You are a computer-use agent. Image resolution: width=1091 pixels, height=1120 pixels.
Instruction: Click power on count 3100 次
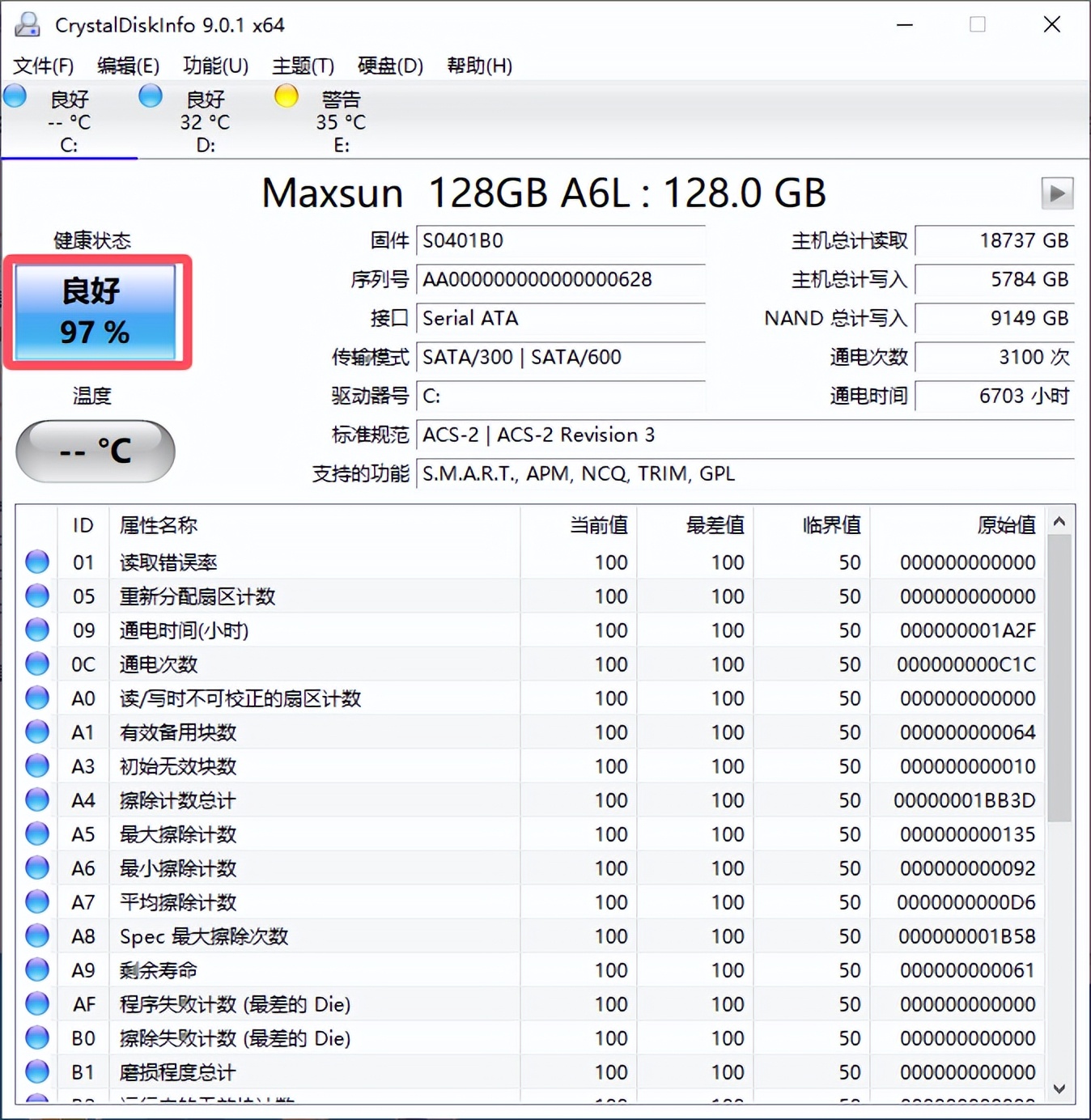click(x=995, y=357)
